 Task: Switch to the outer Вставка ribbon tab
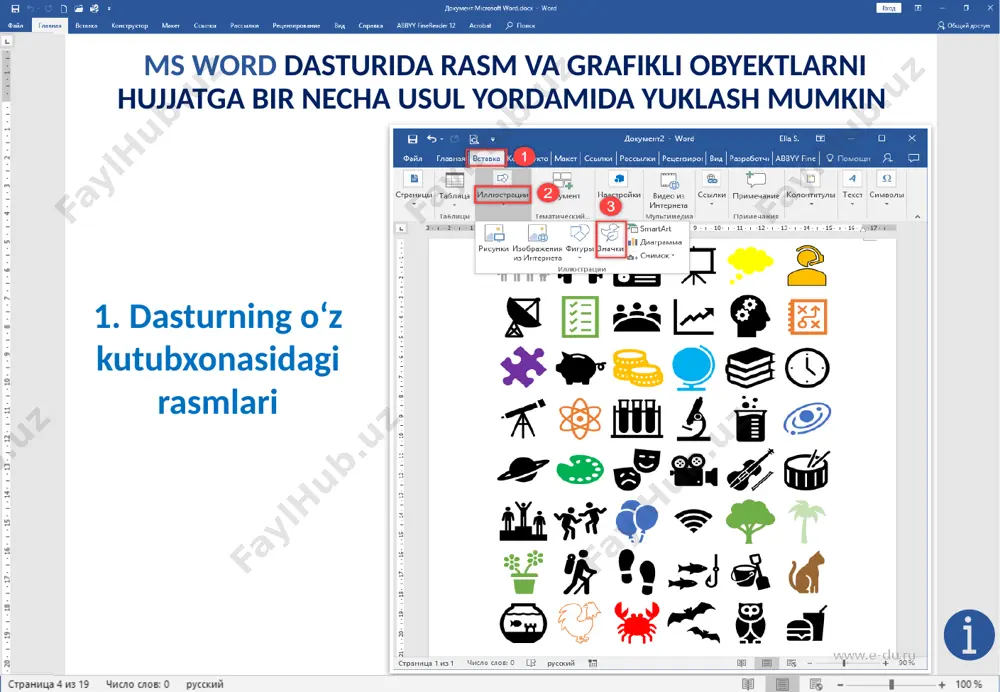point(86,26)
